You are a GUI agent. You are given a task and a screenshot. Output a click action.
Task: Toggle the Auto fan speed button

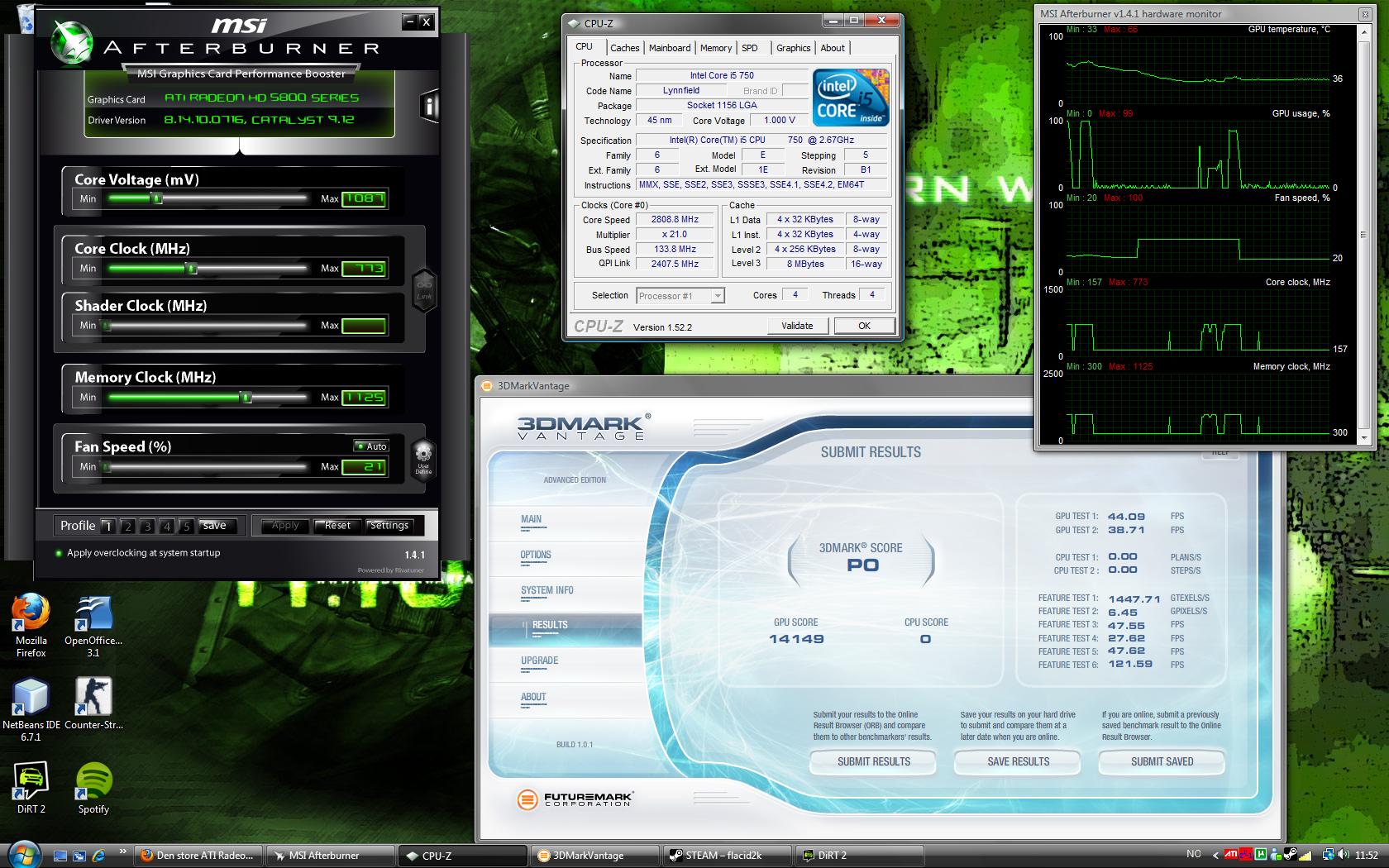point(371,446)
